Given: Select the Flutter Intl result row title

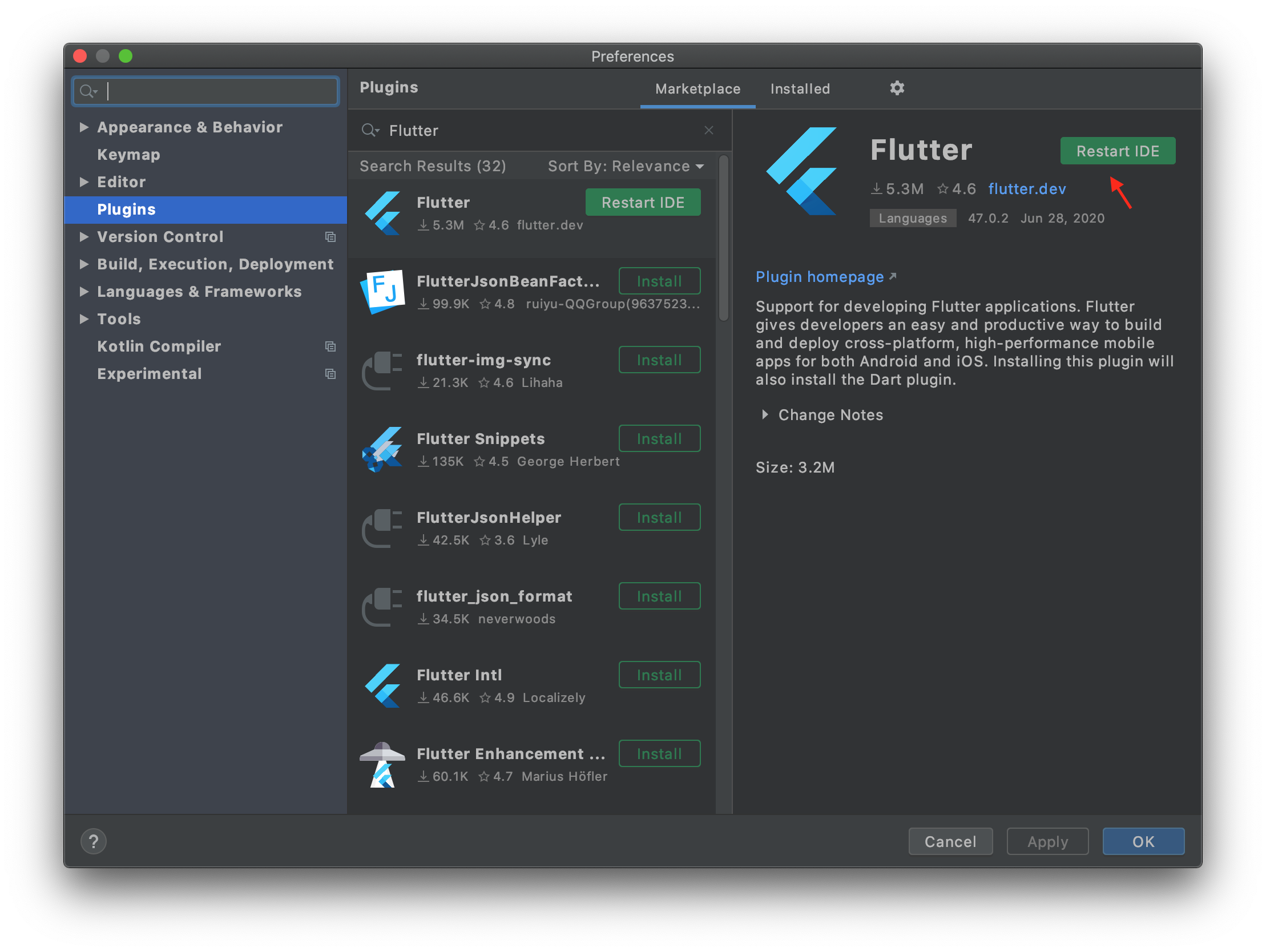Looking at the screenshot, I should [x=459, y=675].
